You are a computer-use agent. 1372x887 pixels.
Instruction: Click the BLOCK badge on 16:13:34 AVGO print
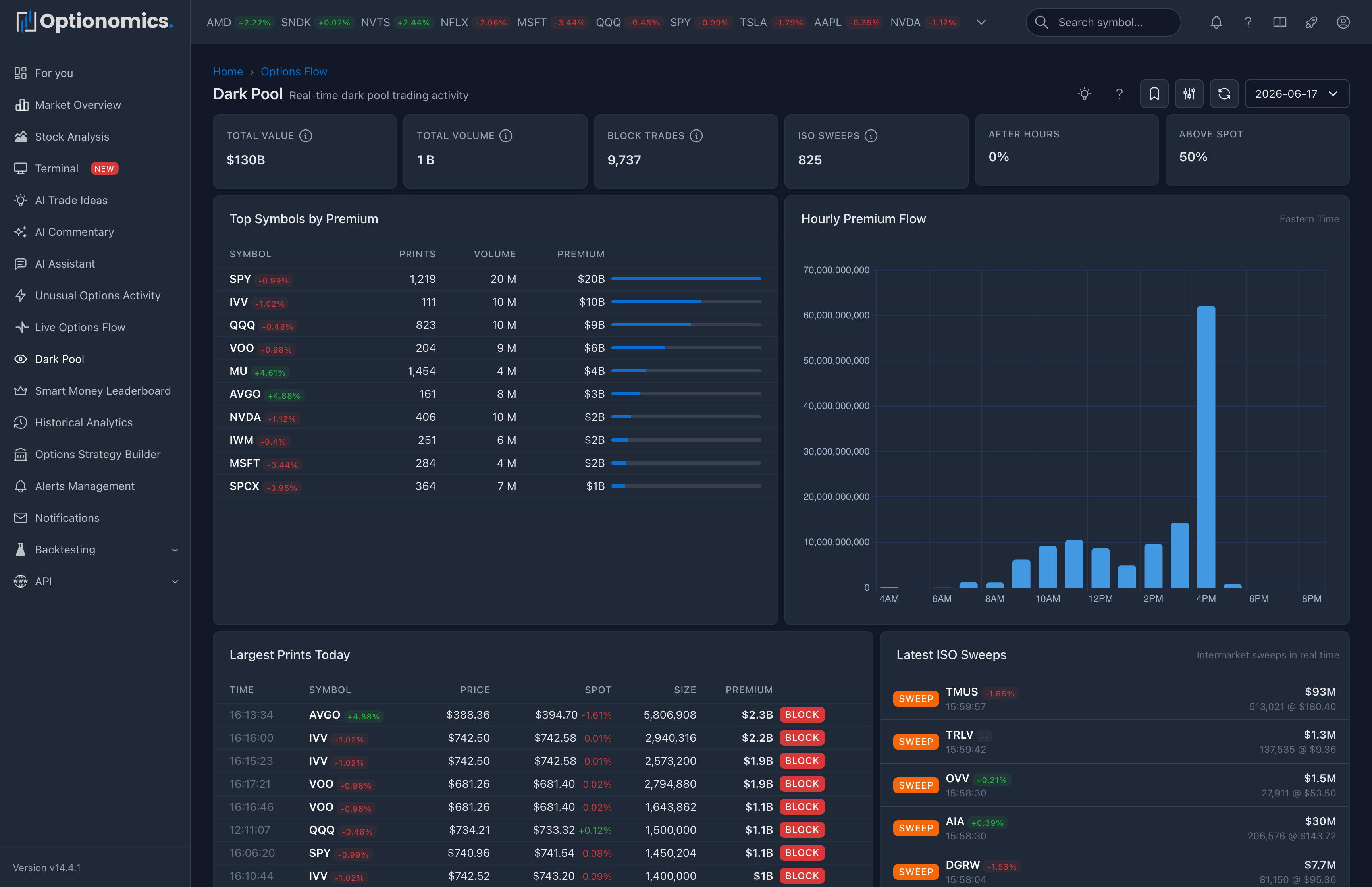coord(802,715)
